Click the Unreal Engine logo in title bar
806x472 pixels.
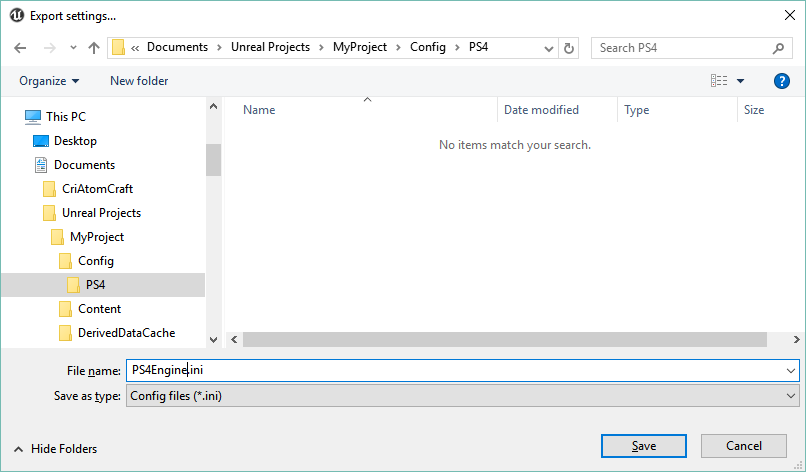click(x=17, y=15)
